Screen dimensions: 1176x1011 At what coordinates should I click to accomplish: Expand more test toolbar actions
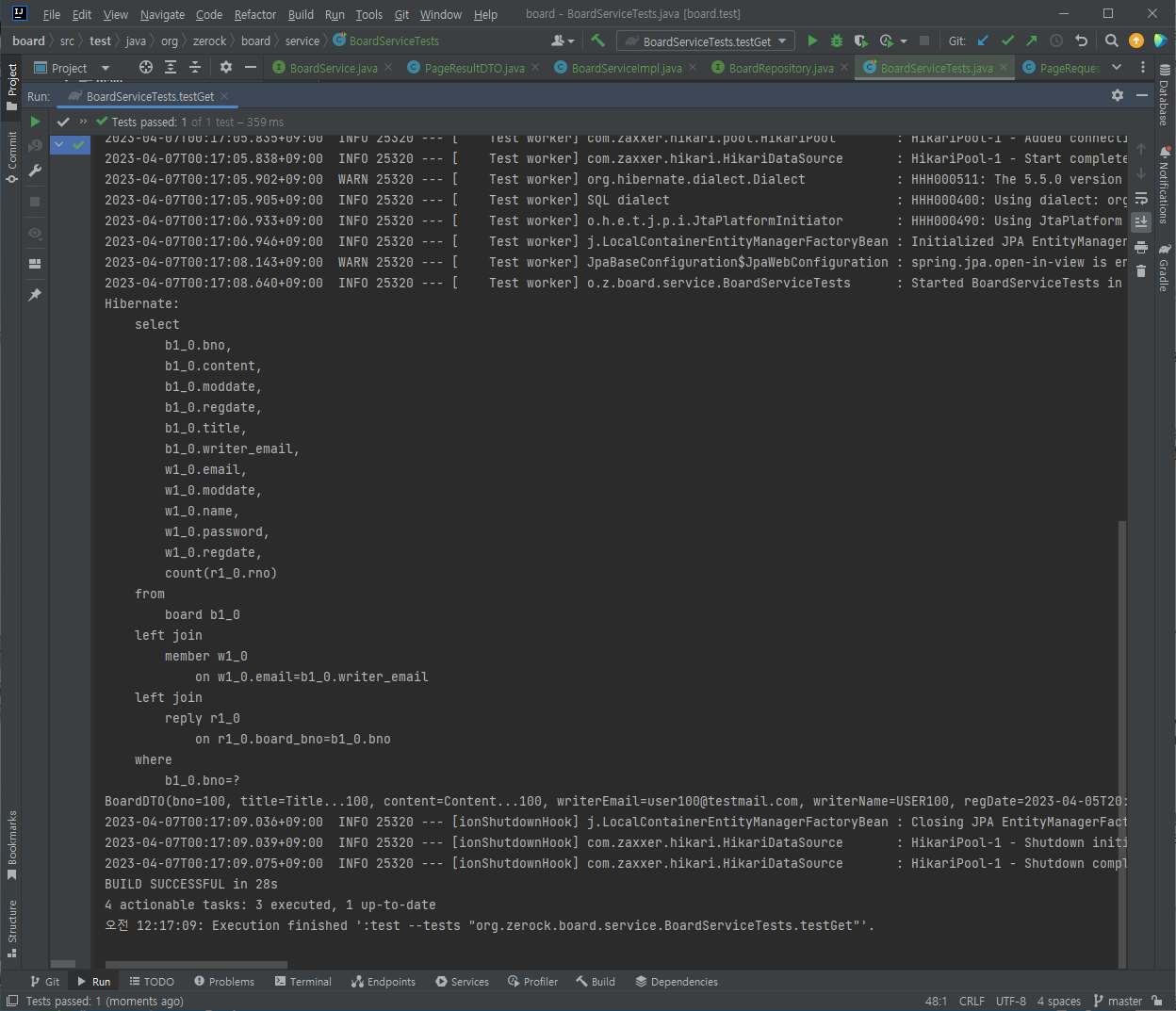84,122
